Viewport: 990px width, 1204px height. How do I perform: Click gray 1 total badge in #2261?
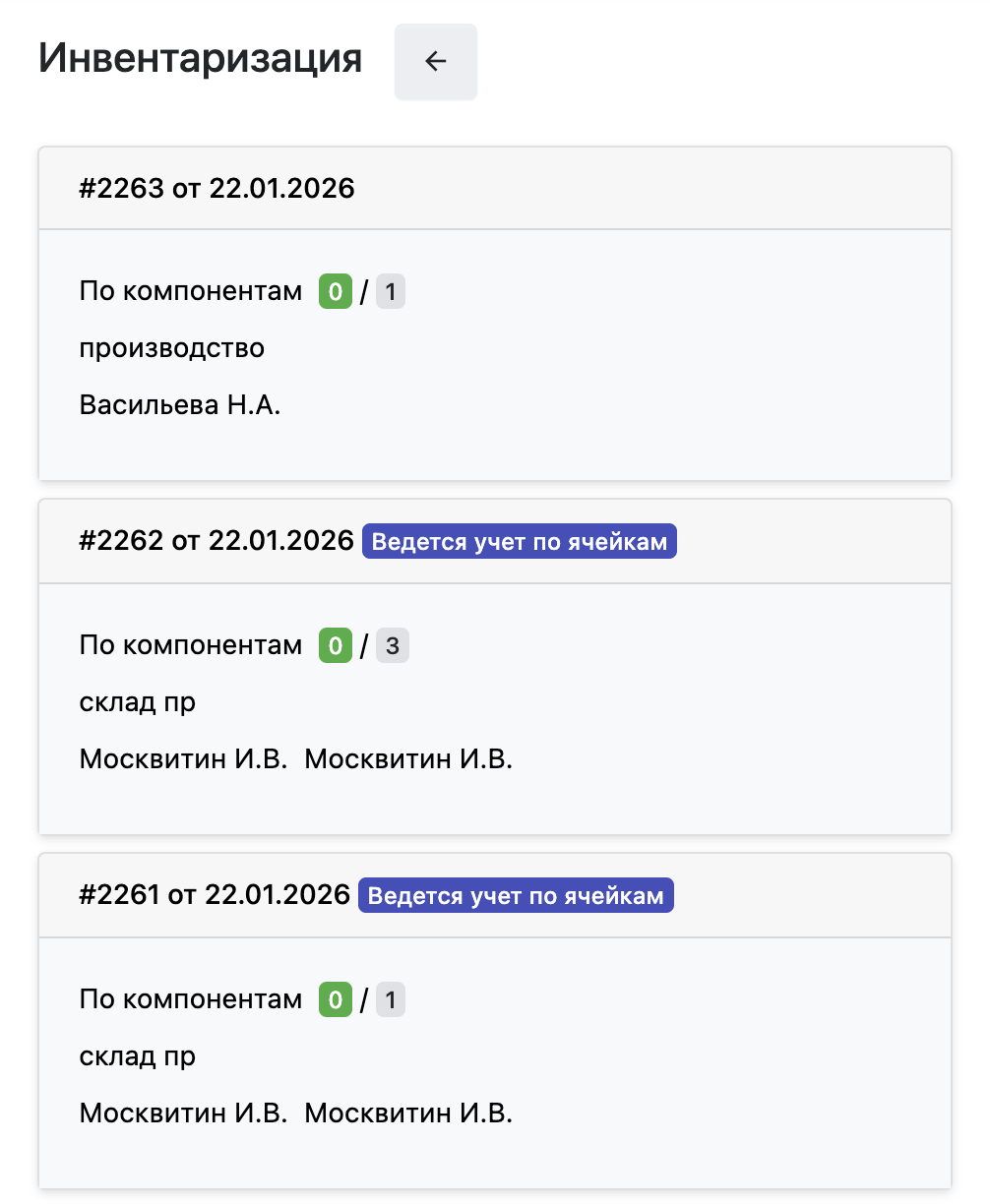(x=391, y=1000)
